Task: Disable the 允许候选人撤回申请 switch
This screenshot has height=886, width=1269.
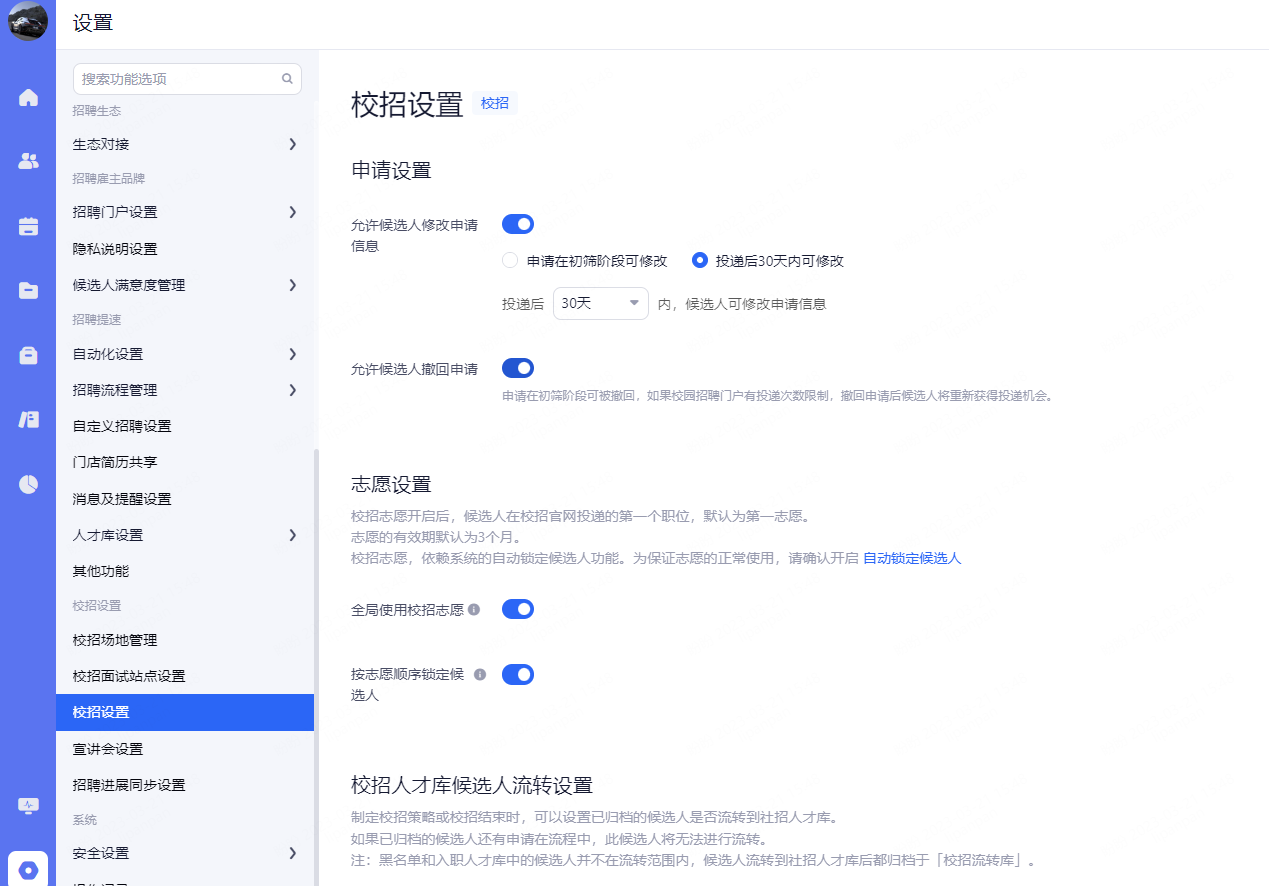Action: click(517, 368)
